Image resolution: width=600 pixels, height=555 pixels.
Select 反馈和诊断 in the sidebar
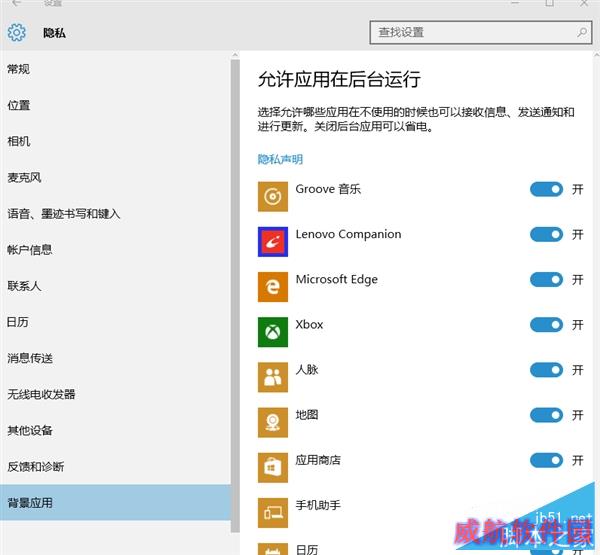(x=115, y=467)
